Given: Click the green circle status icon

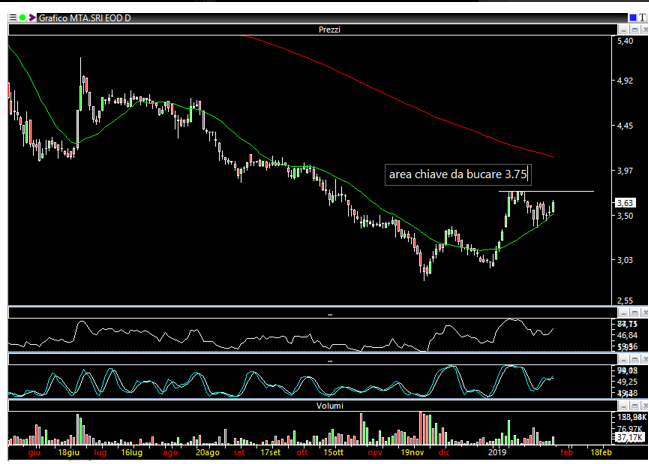Looking at the screenshot, I should click(22, 18).
